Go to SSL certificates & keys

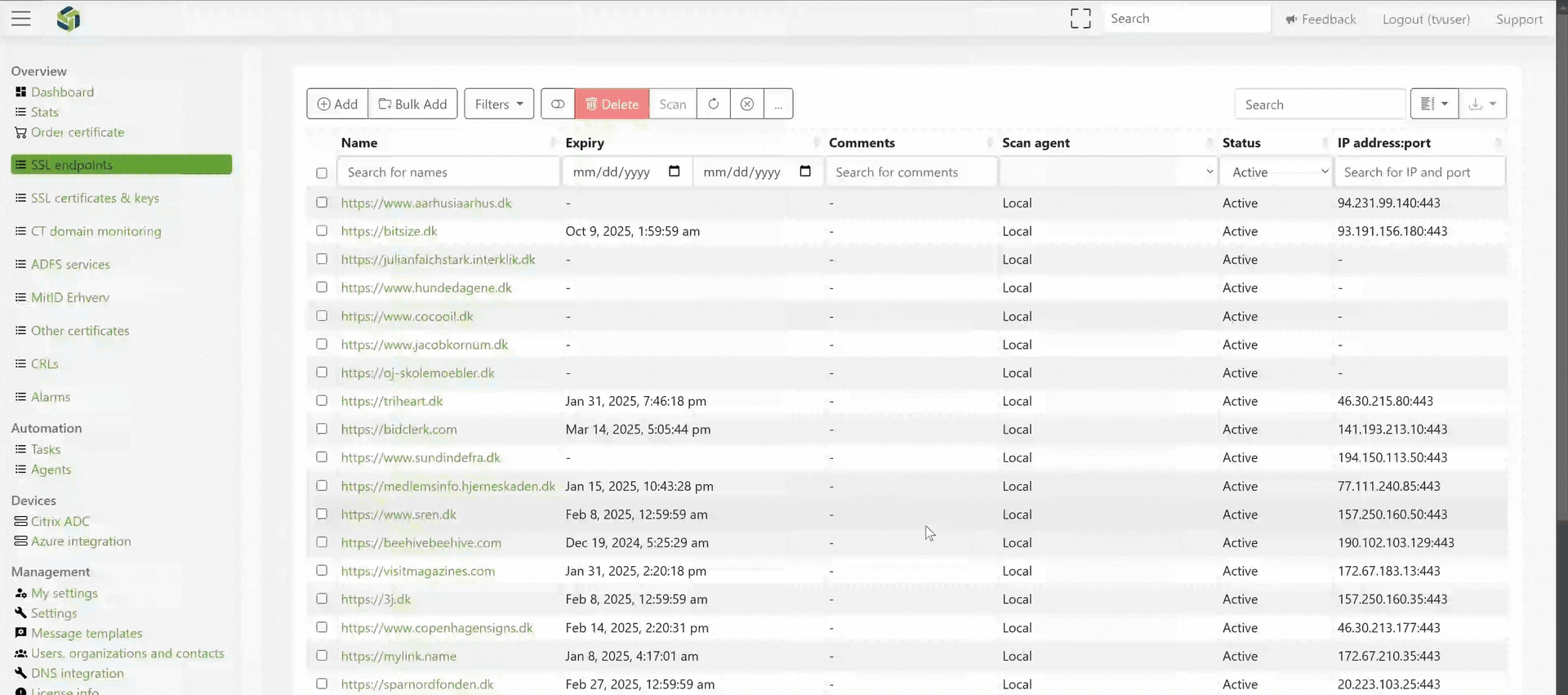(95, 198)
